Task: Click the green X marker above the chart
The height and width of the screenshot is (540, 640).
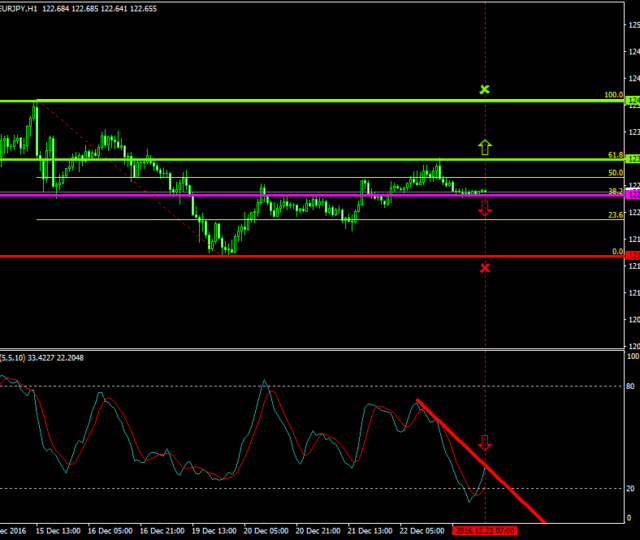Action: point(485,90)
